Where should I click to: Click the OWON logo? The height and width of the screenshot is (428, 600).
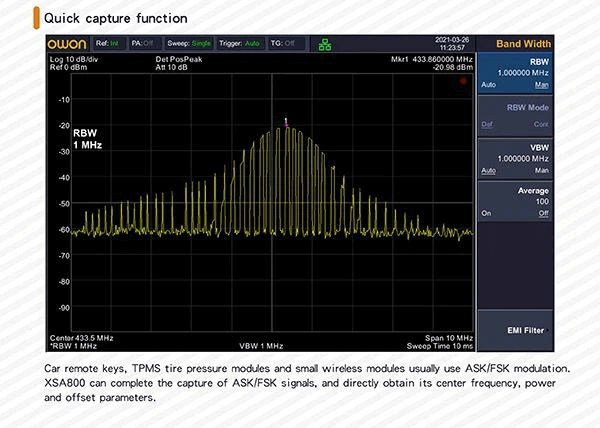click(67, 44)
